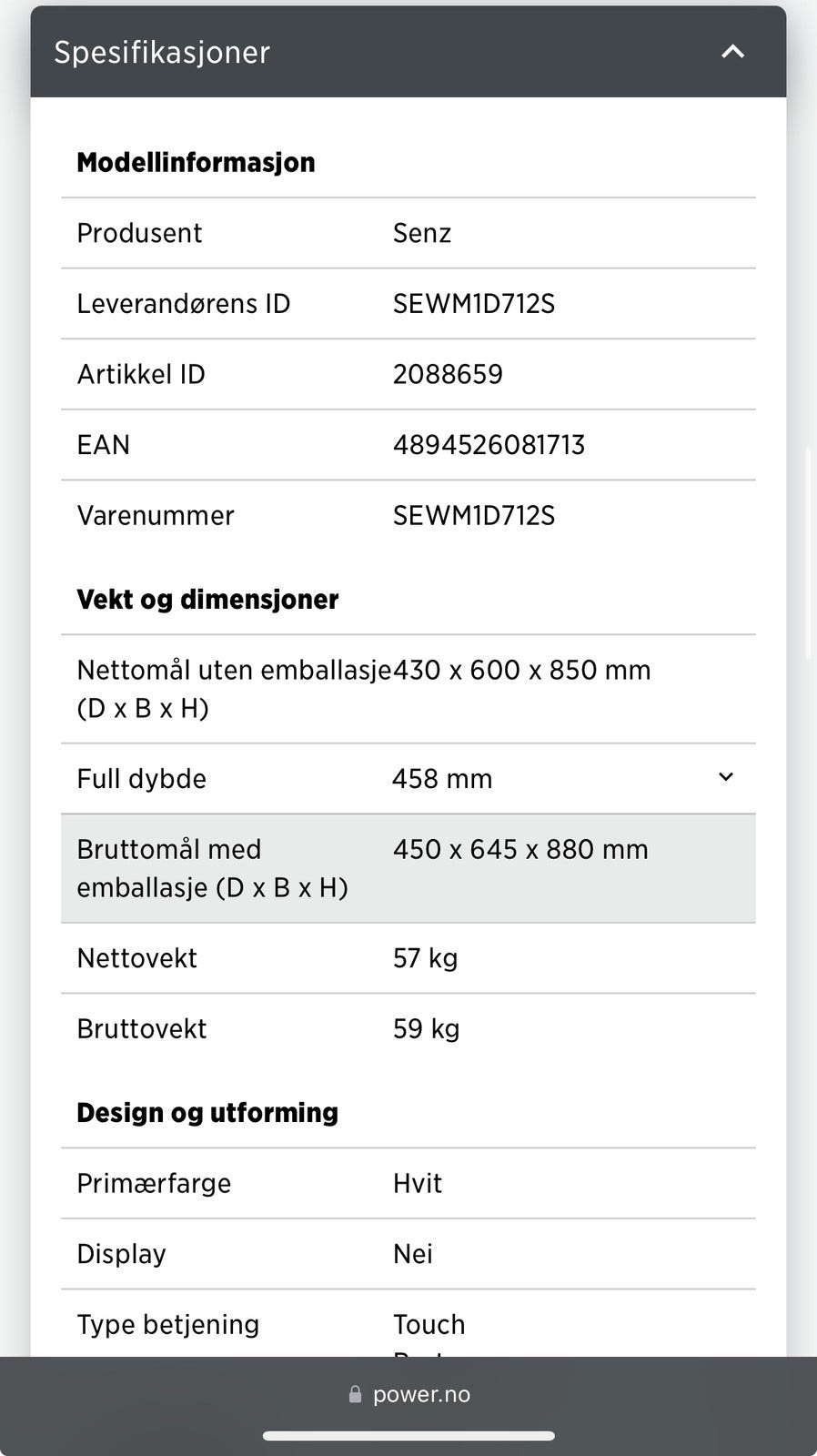The width and height of the screenshot is (817, 1456).
Task: Tap the Vekt og dimensjoner heading
Action: (x=207, y=599)
